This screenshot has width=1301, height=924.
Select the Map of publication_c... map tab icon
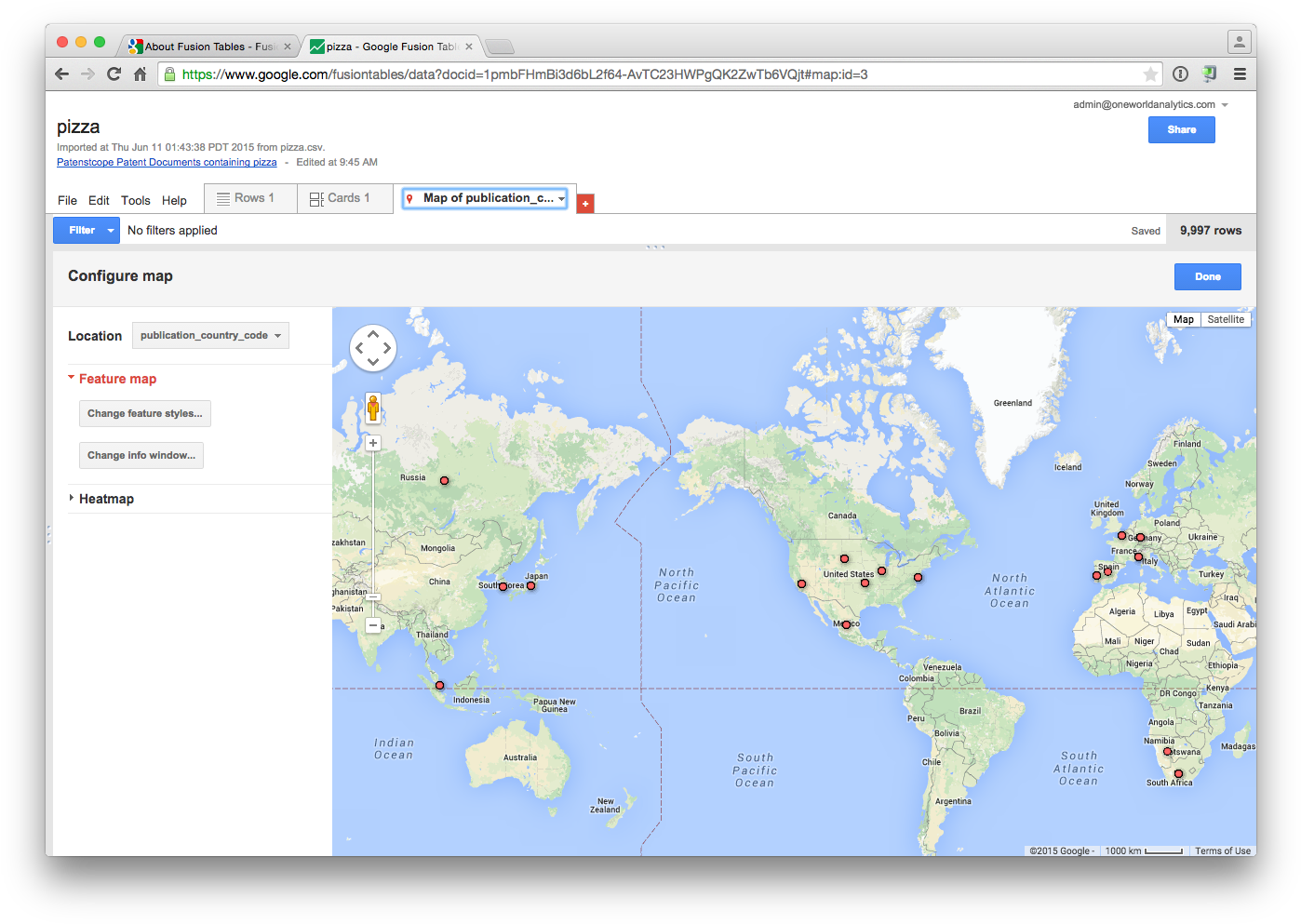pos(409,197)
